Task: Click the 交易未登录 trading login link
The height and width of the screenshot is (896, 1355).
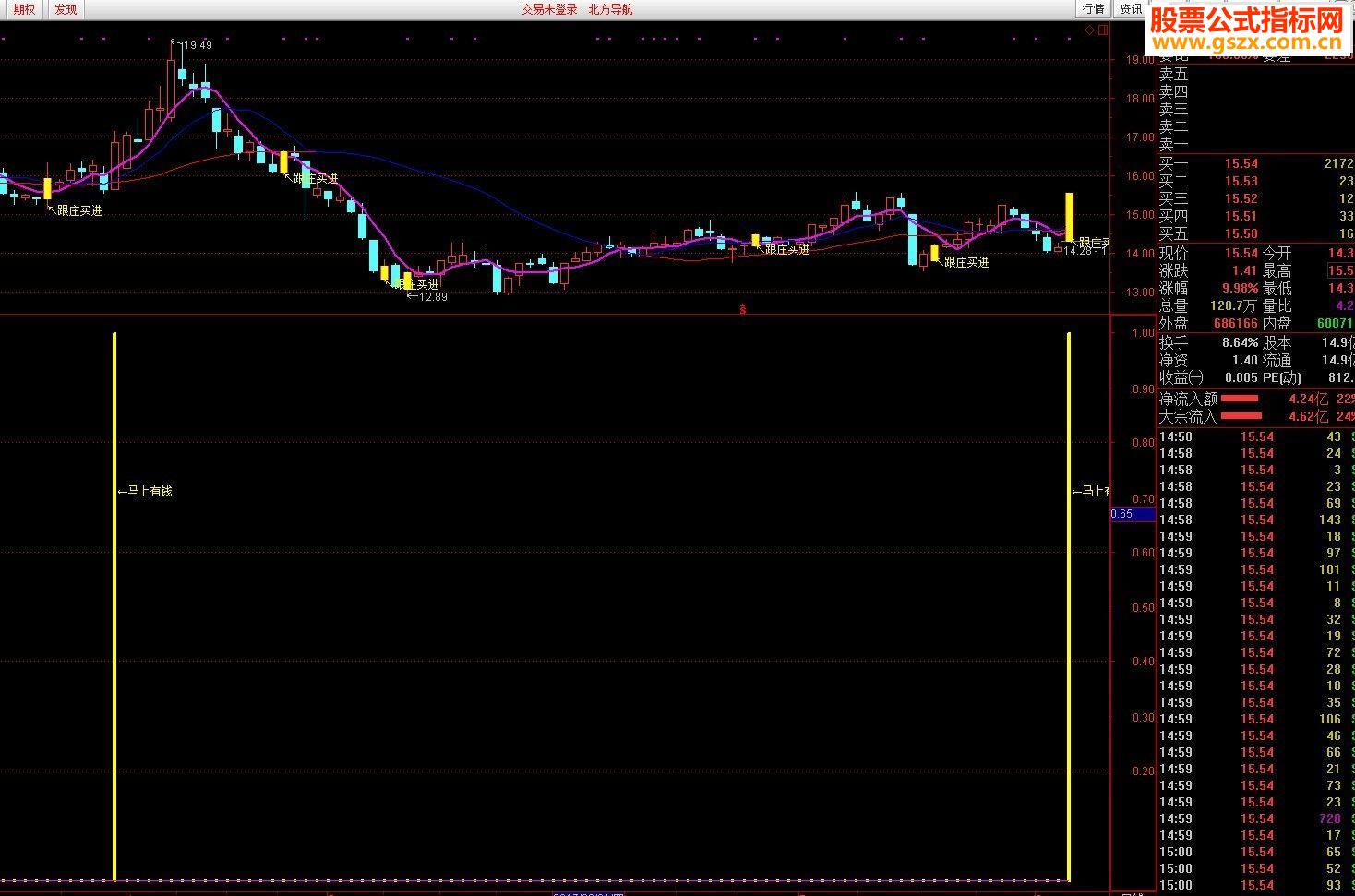Action: [x=549, y=9]
